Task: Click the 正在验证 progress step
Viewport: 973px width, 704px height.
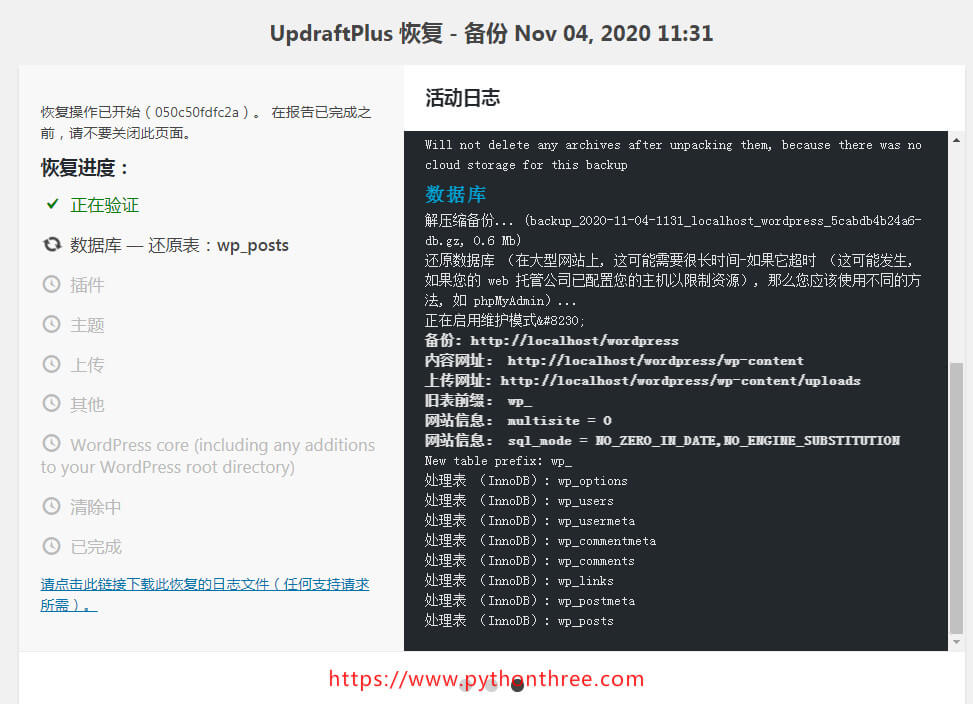Action: coord(104,205)
